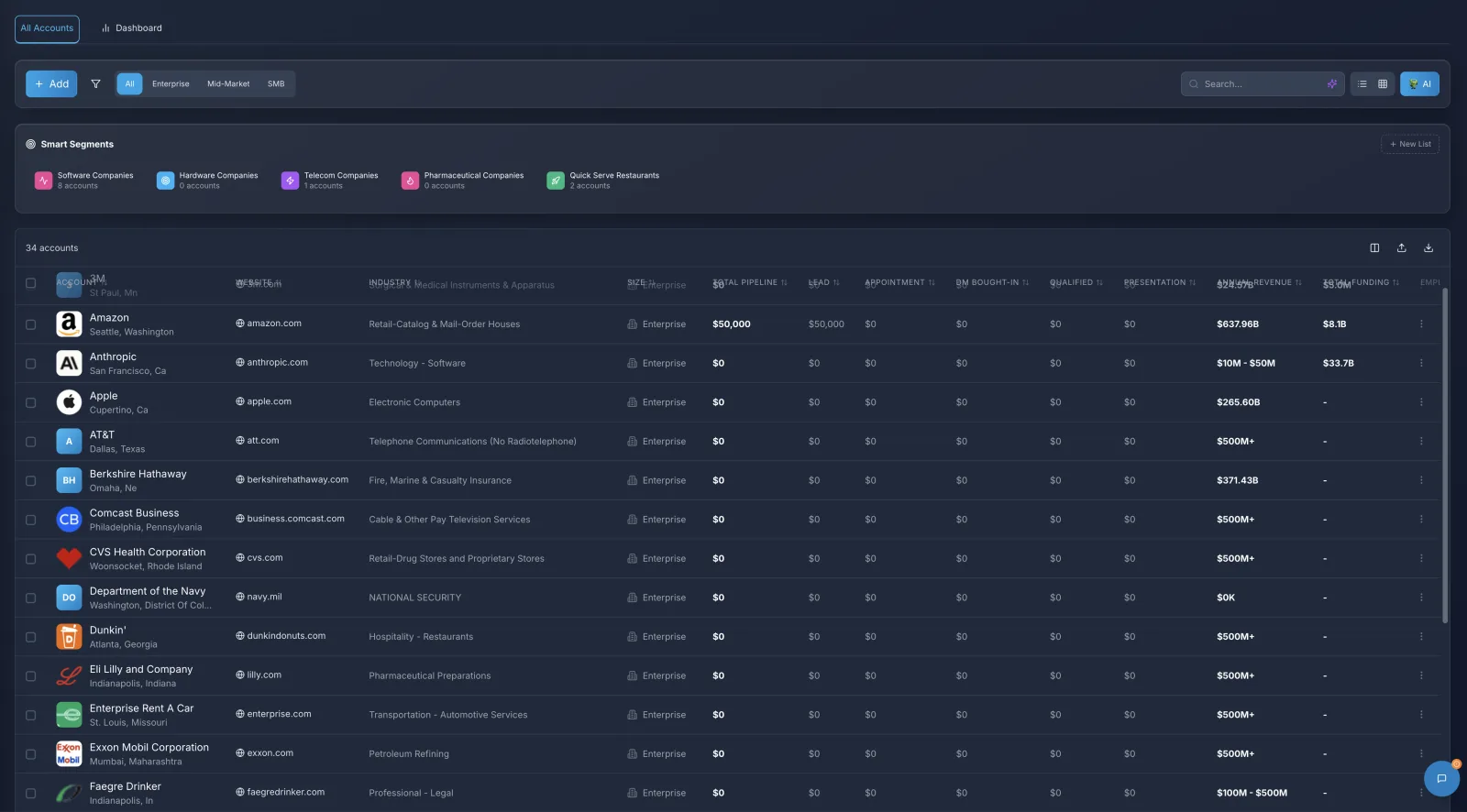Filter by SMB segment
The height and width of the screenshot is (812, 1467).
(x=276, y=83)
